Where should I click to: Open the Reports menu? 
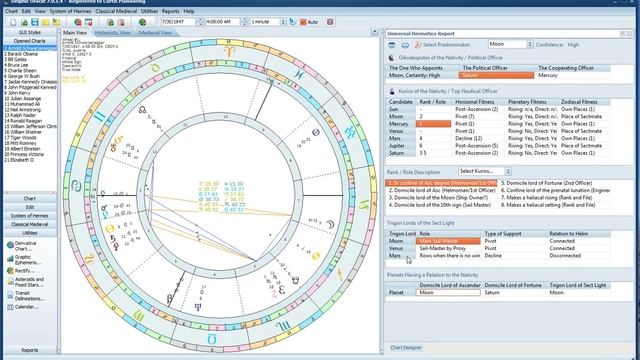coord(170,11)
